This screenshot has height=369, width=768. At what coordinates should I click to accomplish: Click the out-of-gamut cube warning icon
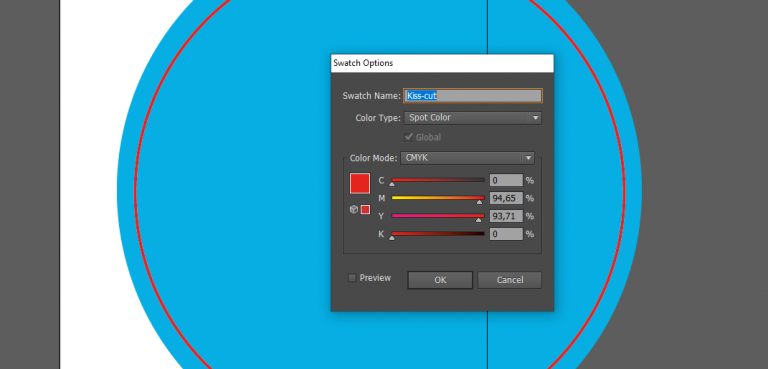354,210
